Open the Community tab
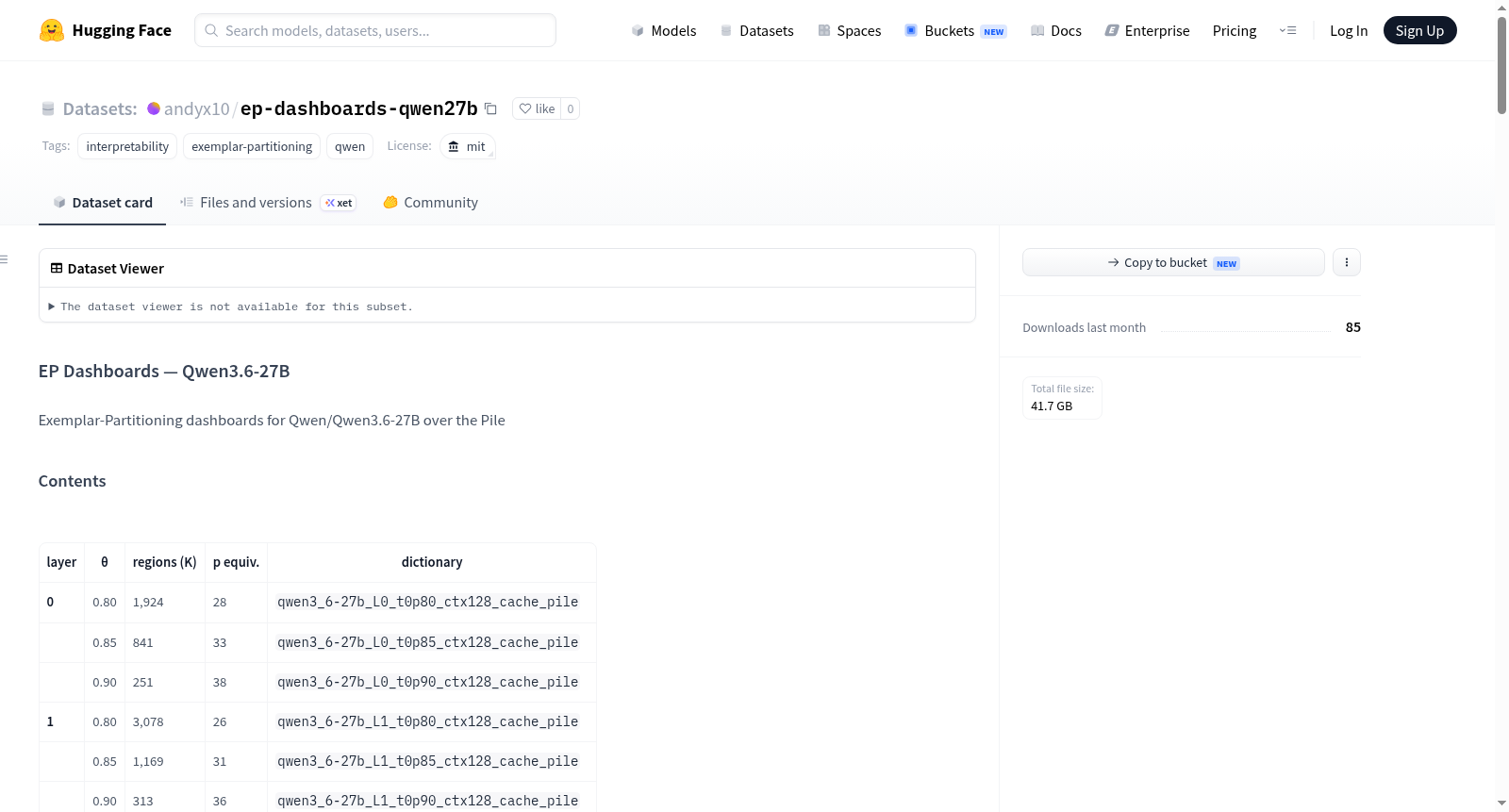 pyautogui.click(x=430, y=203)
